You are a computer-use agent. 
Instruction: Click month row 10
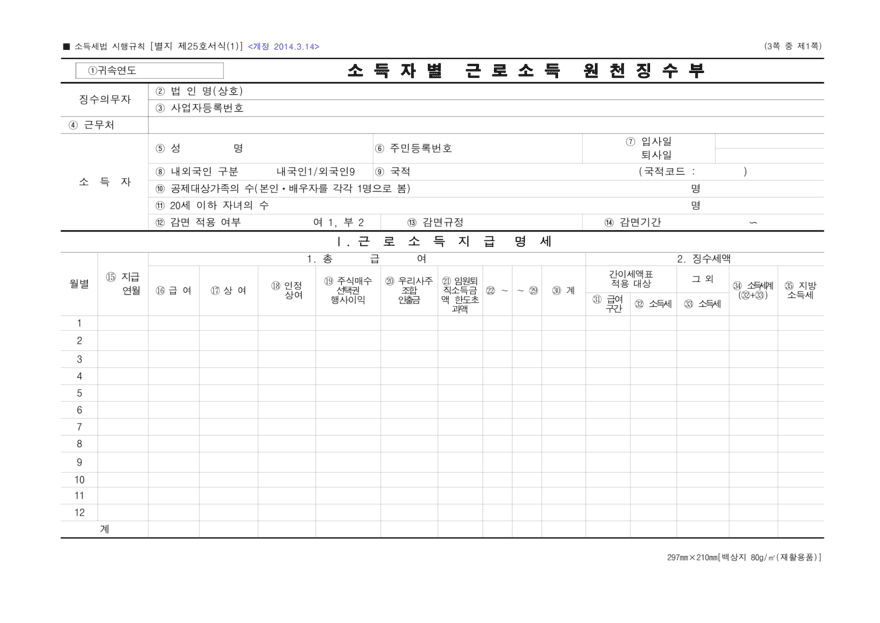click(x=442, y=480)
